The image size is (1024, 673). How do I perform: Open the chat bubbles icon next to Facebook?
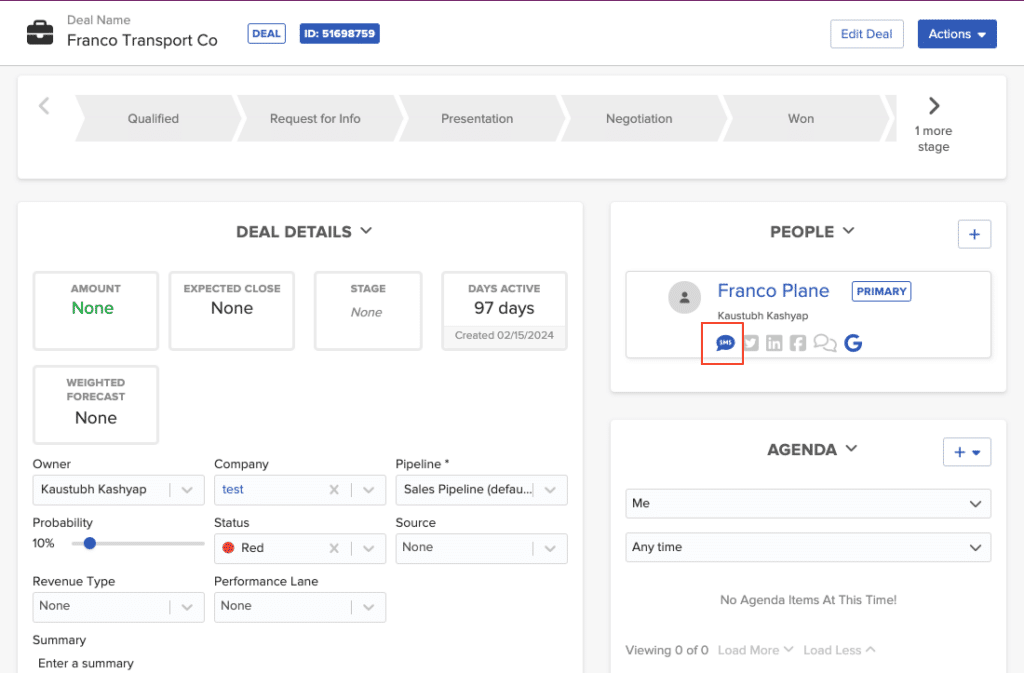coord(824,342)
